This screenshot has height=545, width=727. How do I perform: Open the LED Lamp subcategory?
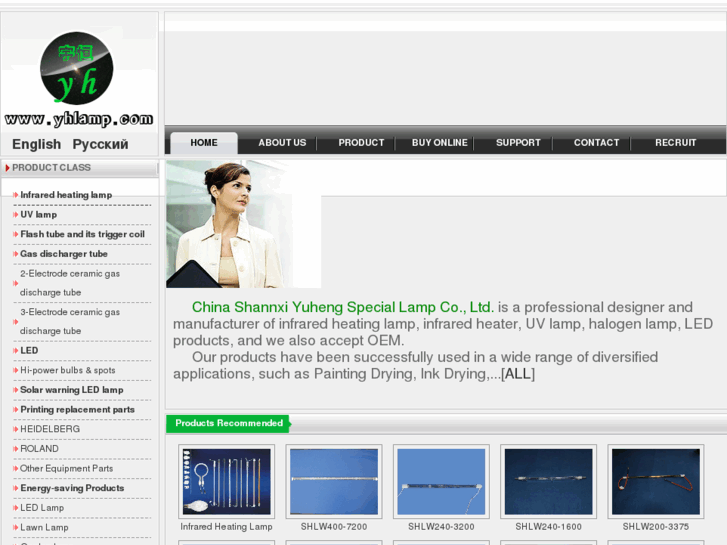click(x=42, y=508)
